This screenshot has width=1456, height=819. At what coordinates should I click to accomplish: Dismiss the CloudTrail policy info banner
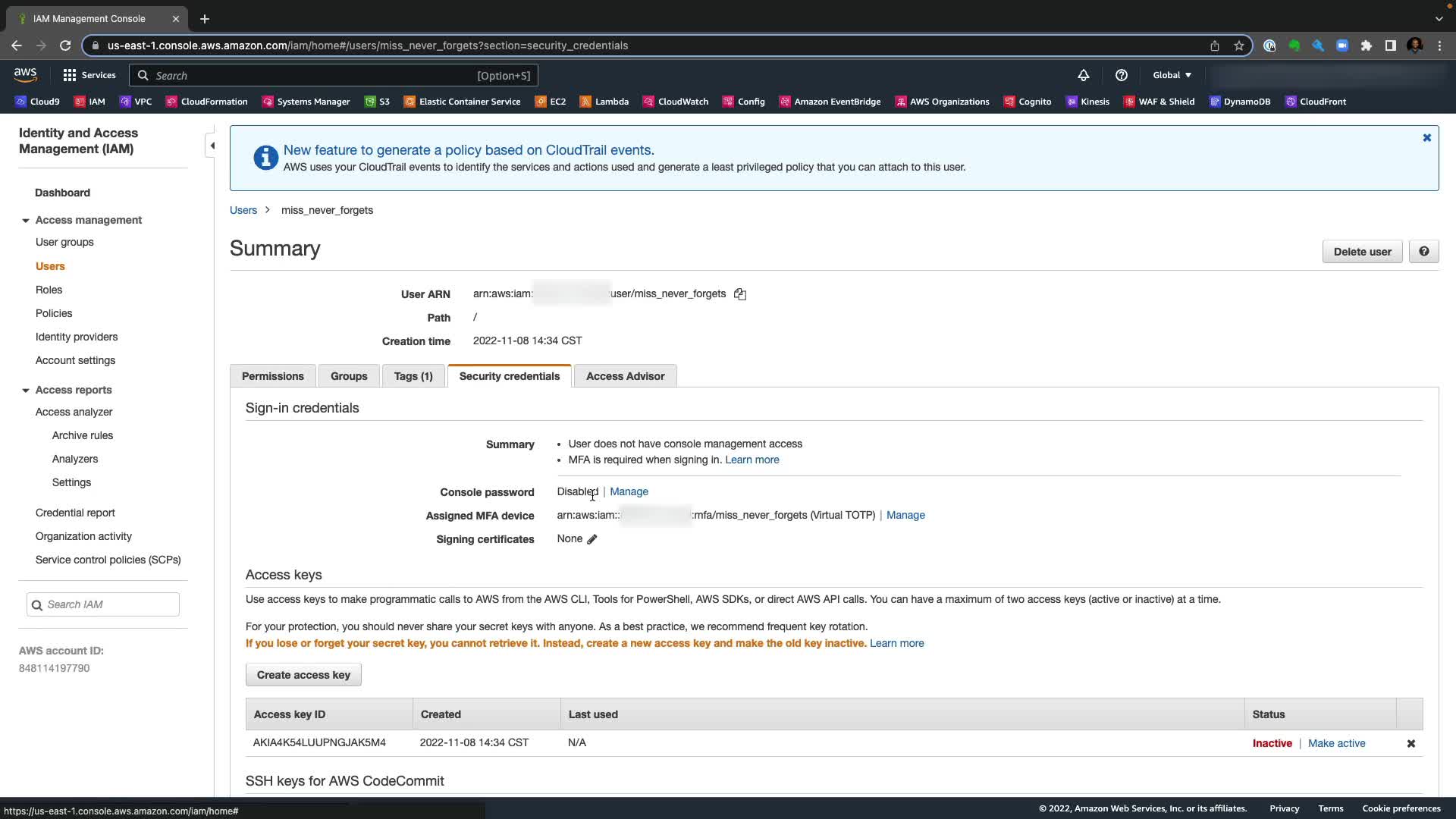(x=1426, y=138)
